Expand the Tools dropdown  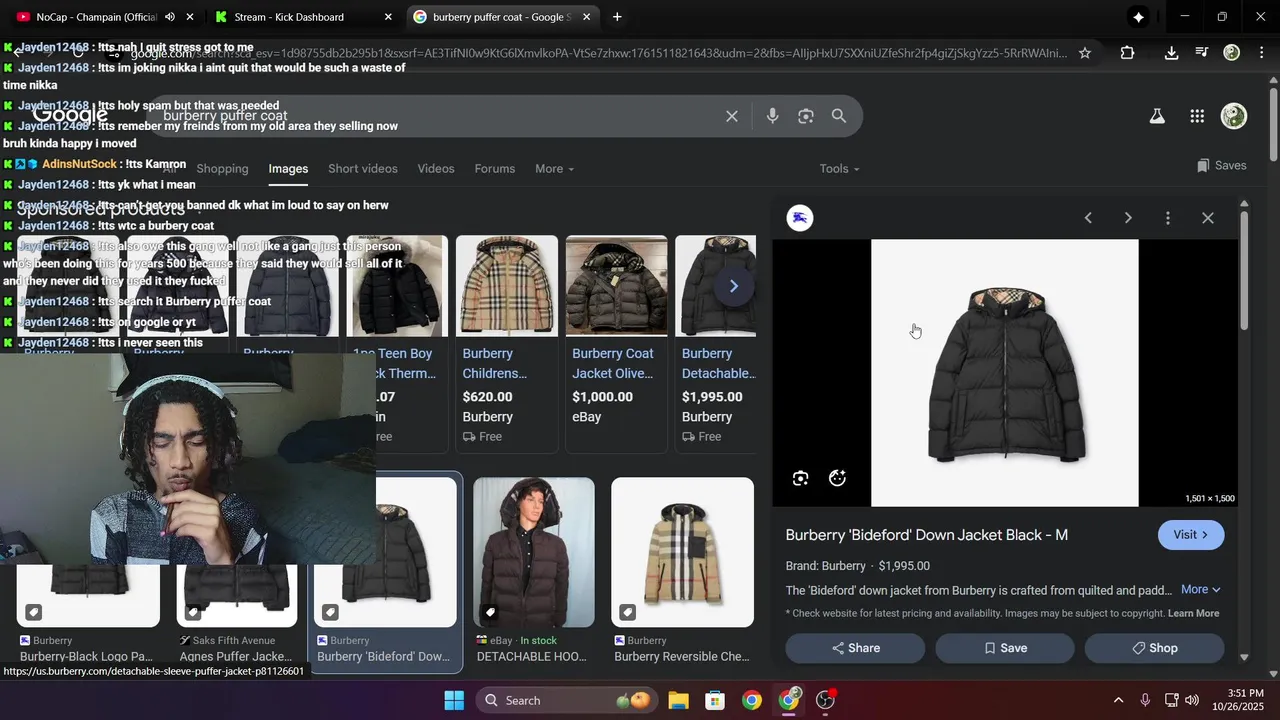[839, 169]
